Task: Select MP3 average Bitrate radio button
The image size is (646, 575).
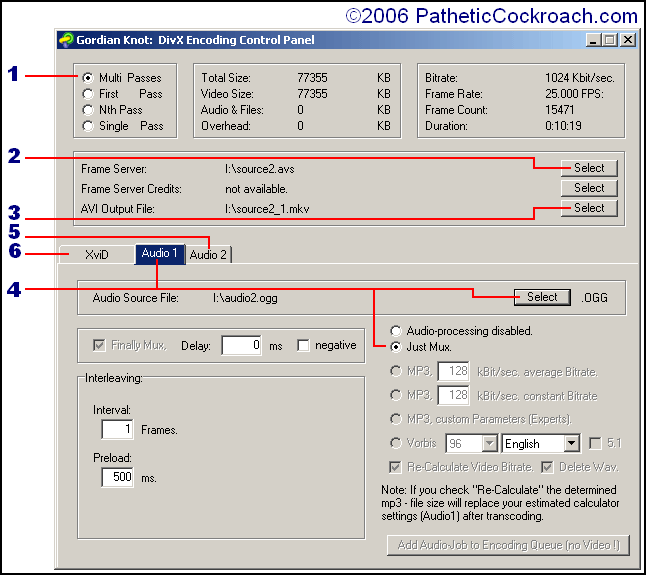Action: coord(396,371)
